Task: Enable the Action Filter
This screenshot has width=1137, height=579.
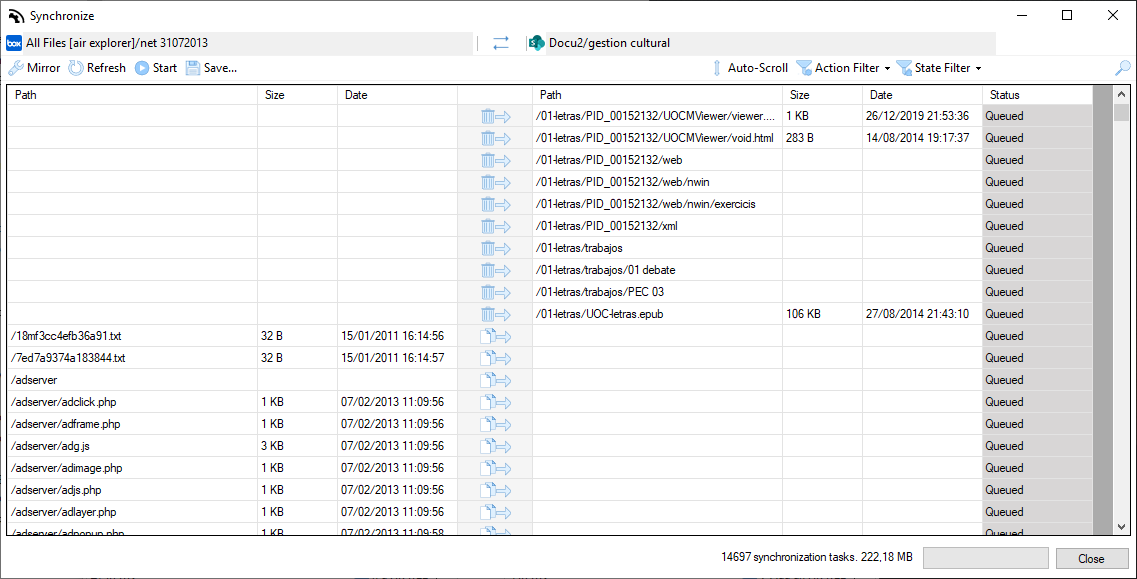Action: [843, 67]
